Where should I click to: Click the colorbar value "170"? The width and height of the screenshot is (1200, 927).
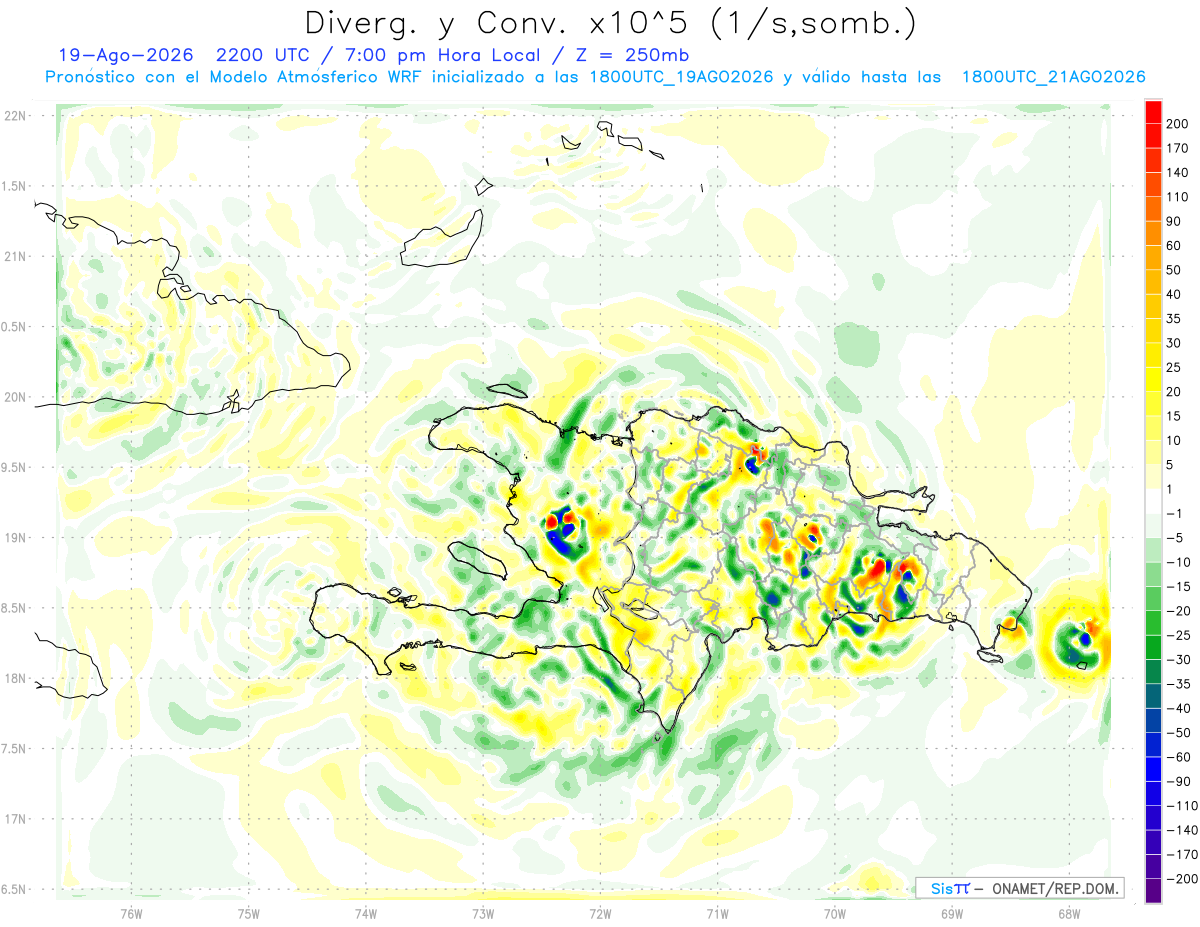[x=1176, y=148]
